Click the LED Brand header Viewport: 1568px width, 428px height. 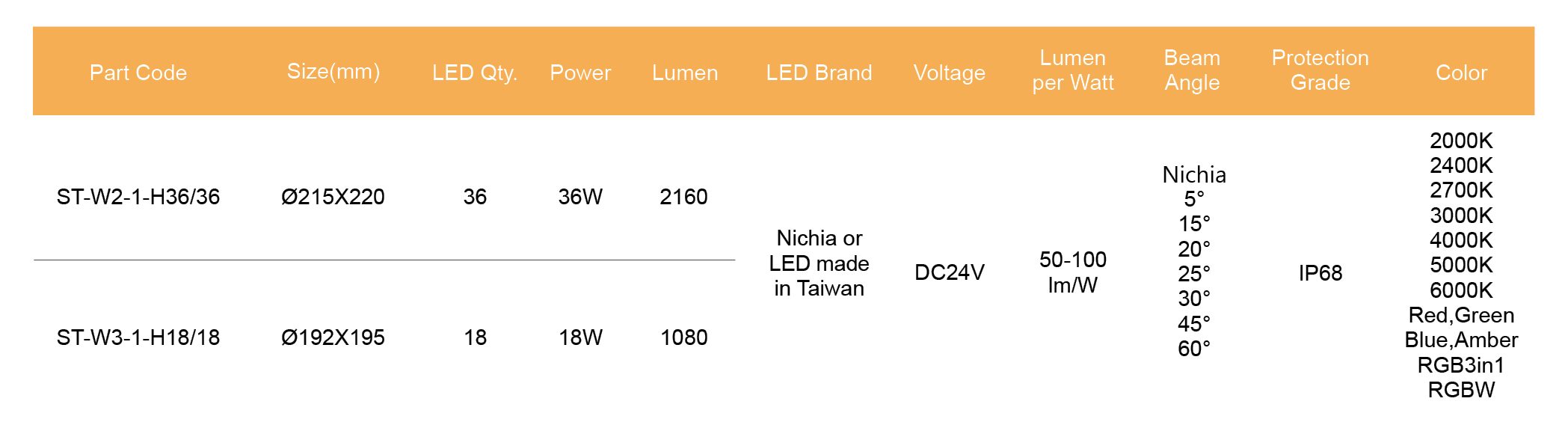[x=819, y=73]
